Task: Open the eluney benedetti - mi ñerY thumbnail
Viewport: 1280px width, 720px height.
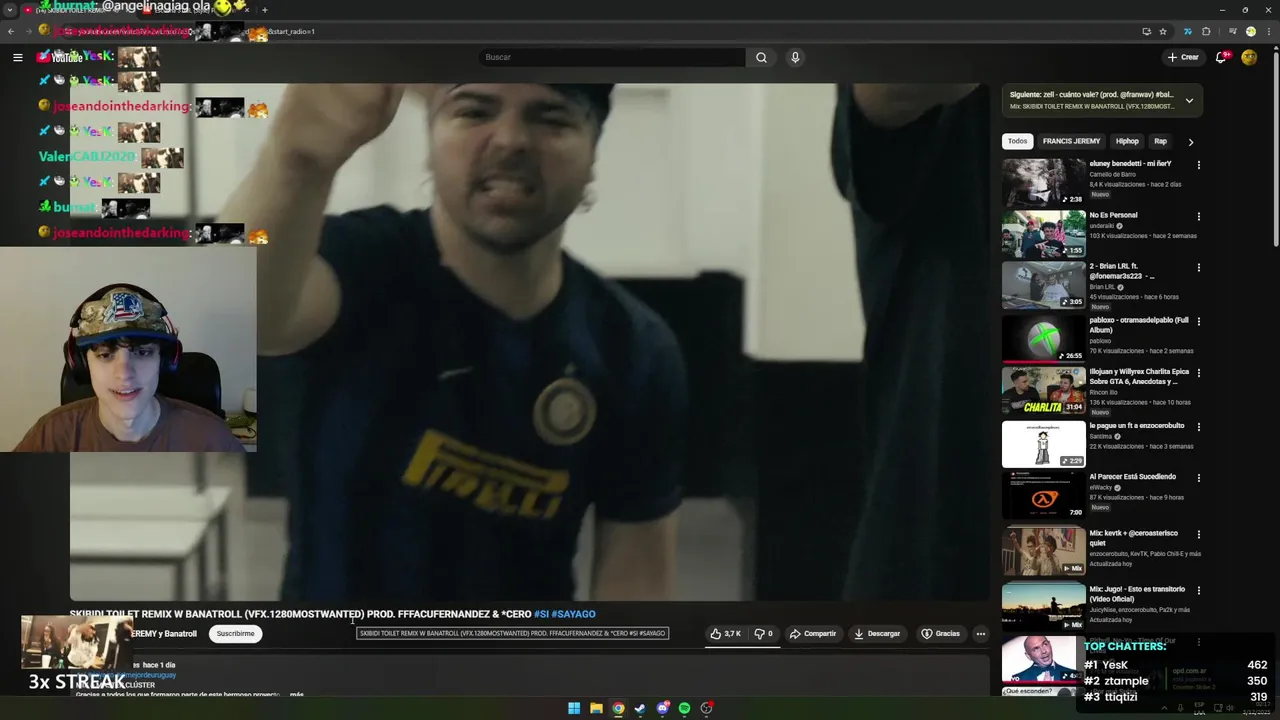Action: [1043, 181]
